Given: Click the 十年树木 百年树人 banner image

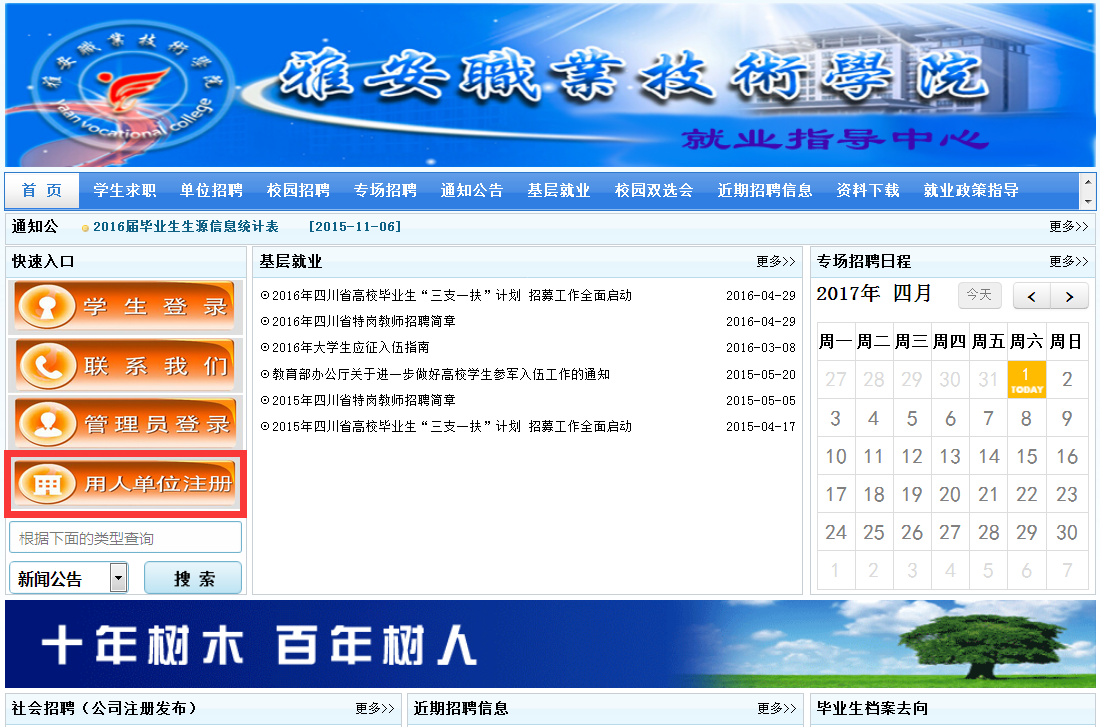Looking at the screenshot, I should (550, 643).
